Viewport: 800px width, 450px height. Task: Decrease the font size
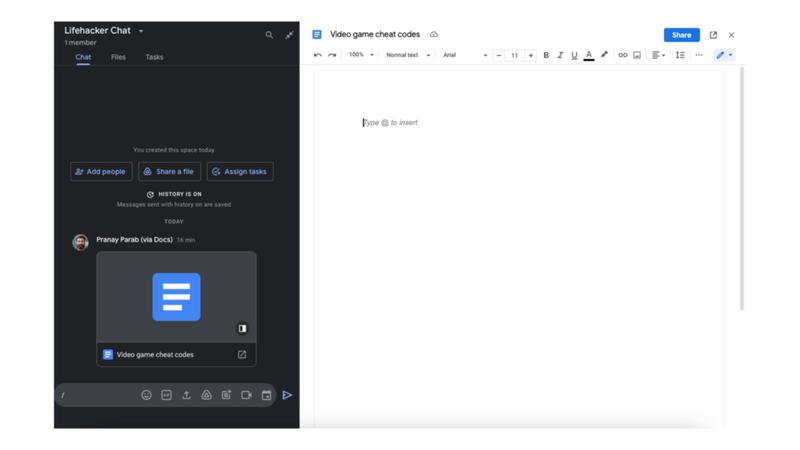[x=499, y=55]
